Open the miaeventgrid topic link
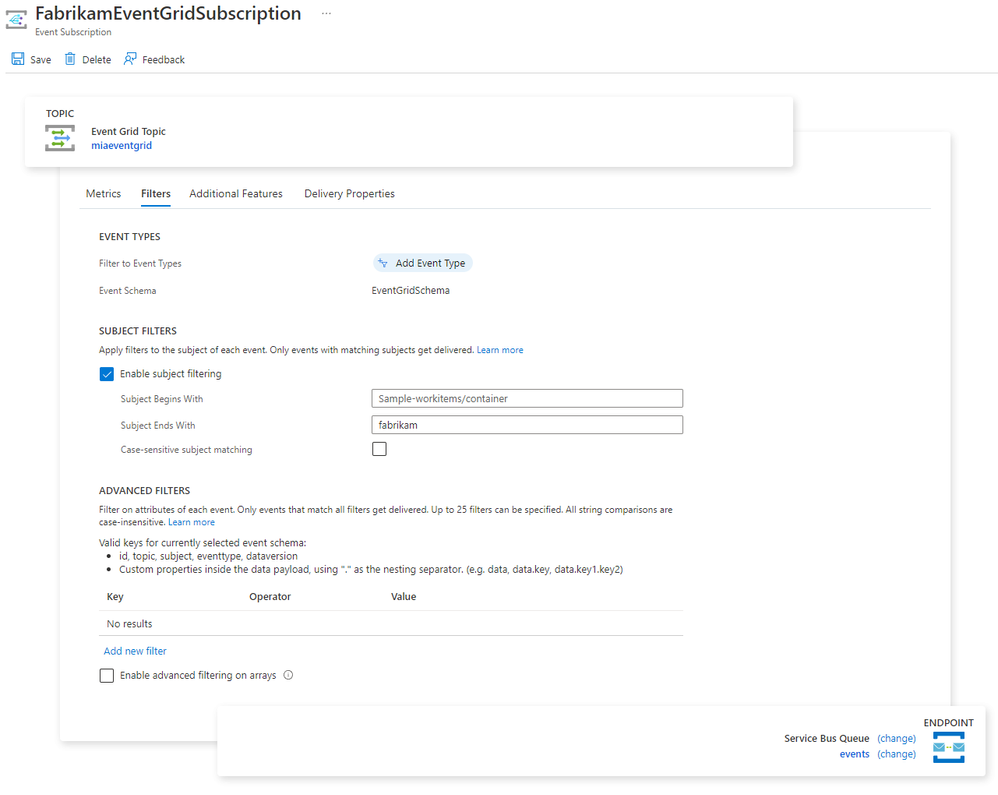Viewport: 998px width, 795px height. tap(122, 145)
